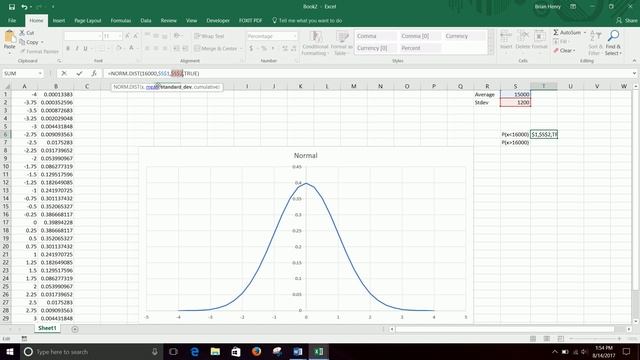Select the Stdev value cell 1200
The image size is (640, 360).
515,102
